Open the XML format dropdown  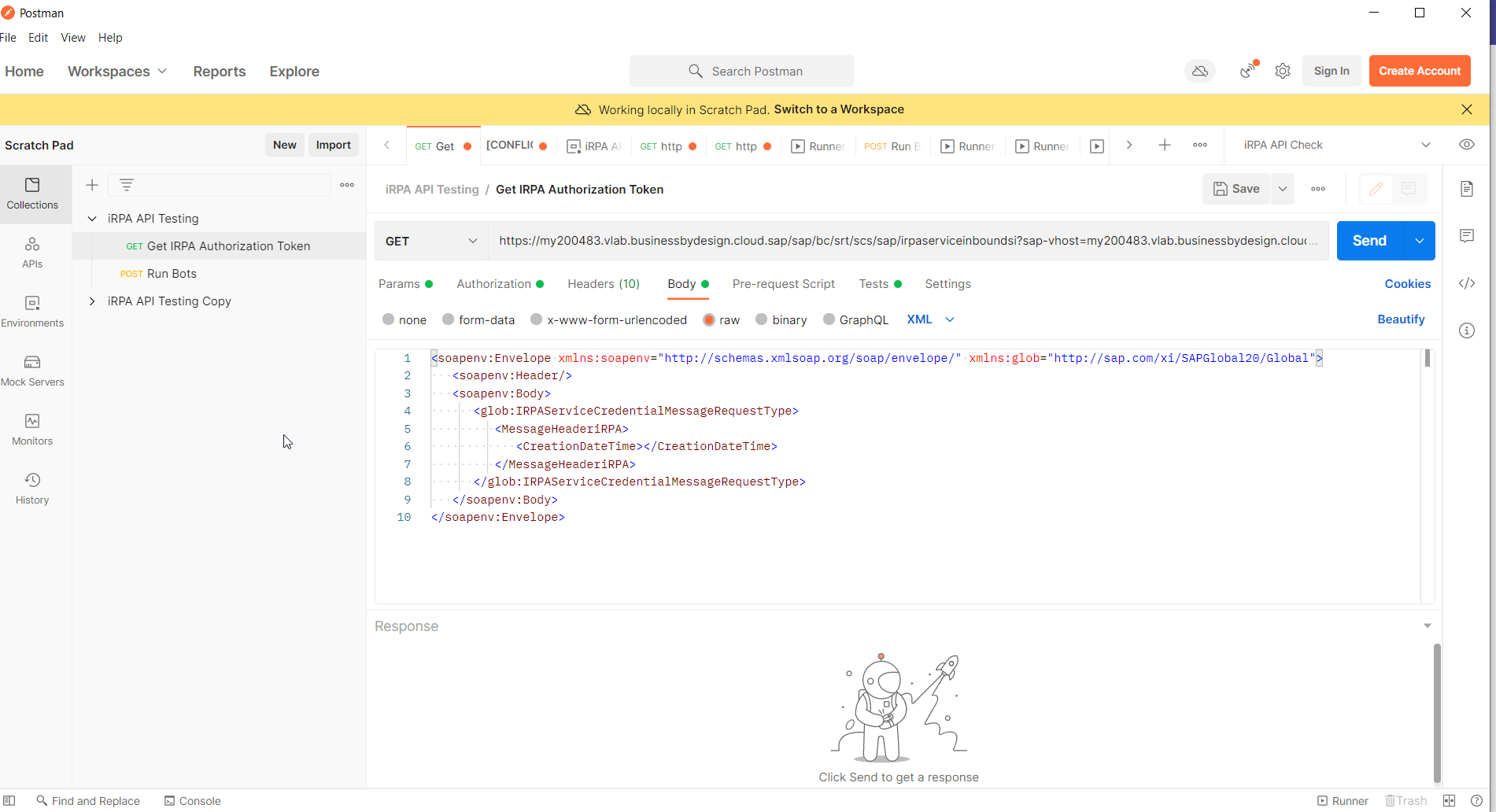tap(930, 319)
